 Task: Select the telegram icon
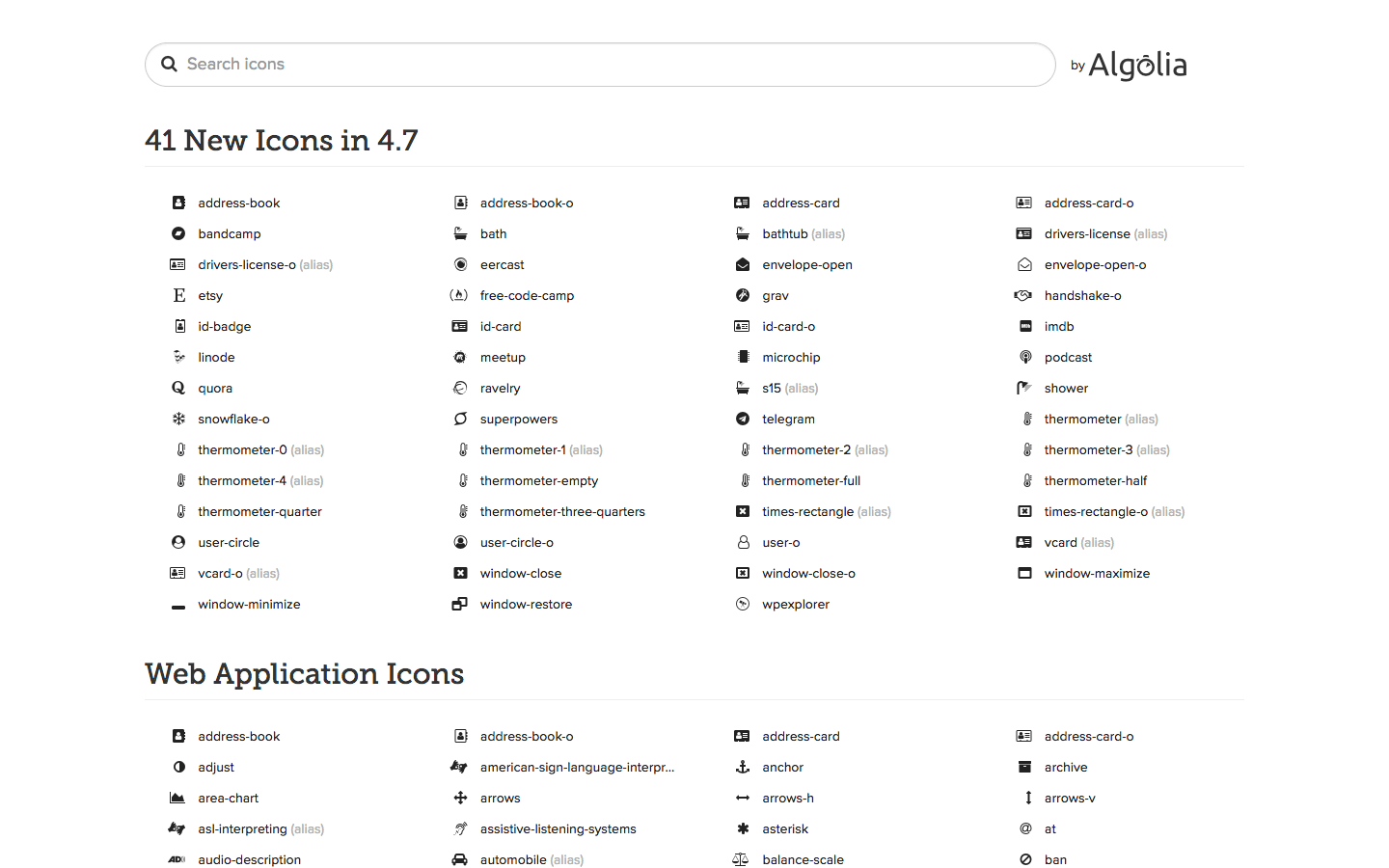point(786,419)
